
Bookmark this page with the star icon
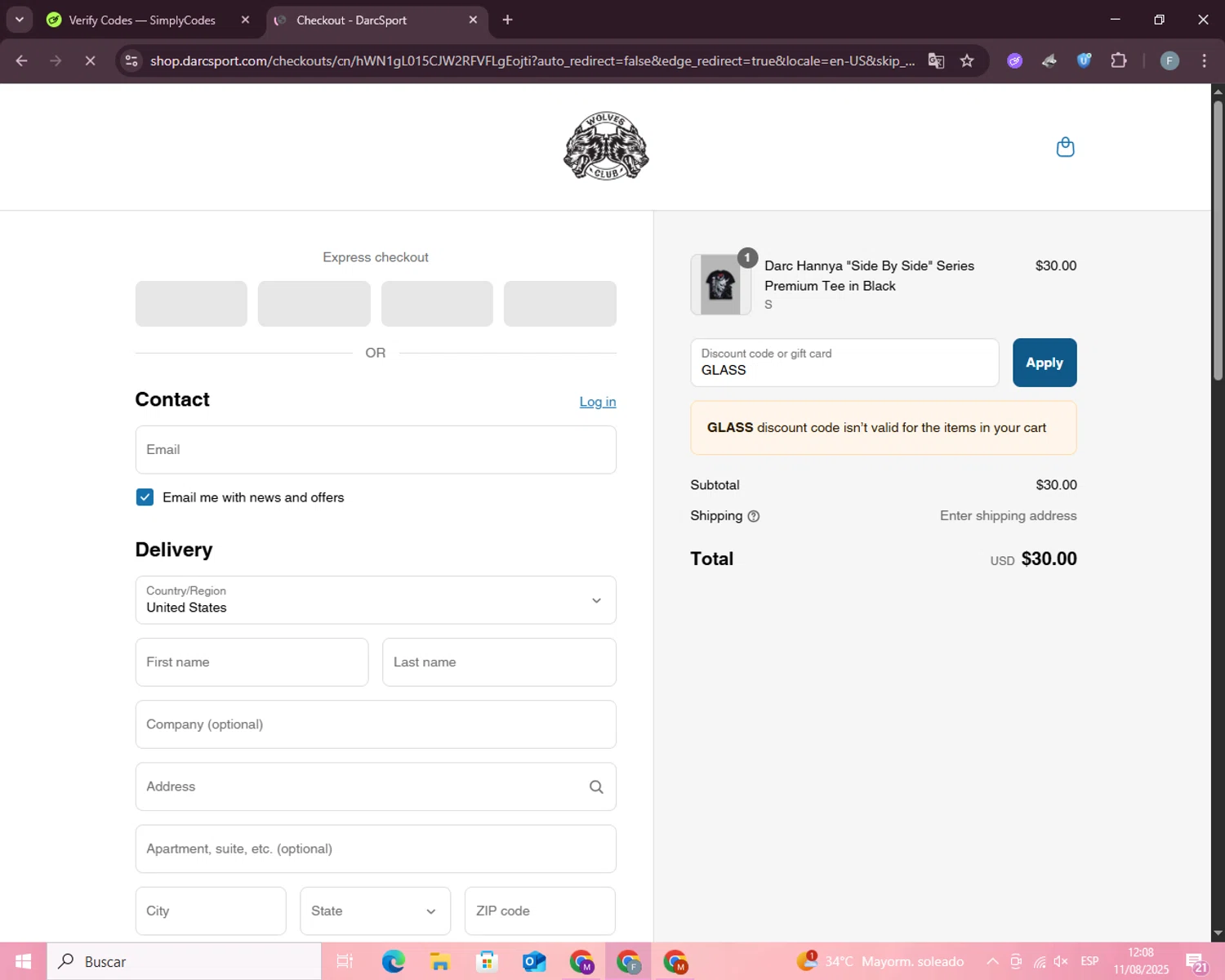tap(967, 60)
